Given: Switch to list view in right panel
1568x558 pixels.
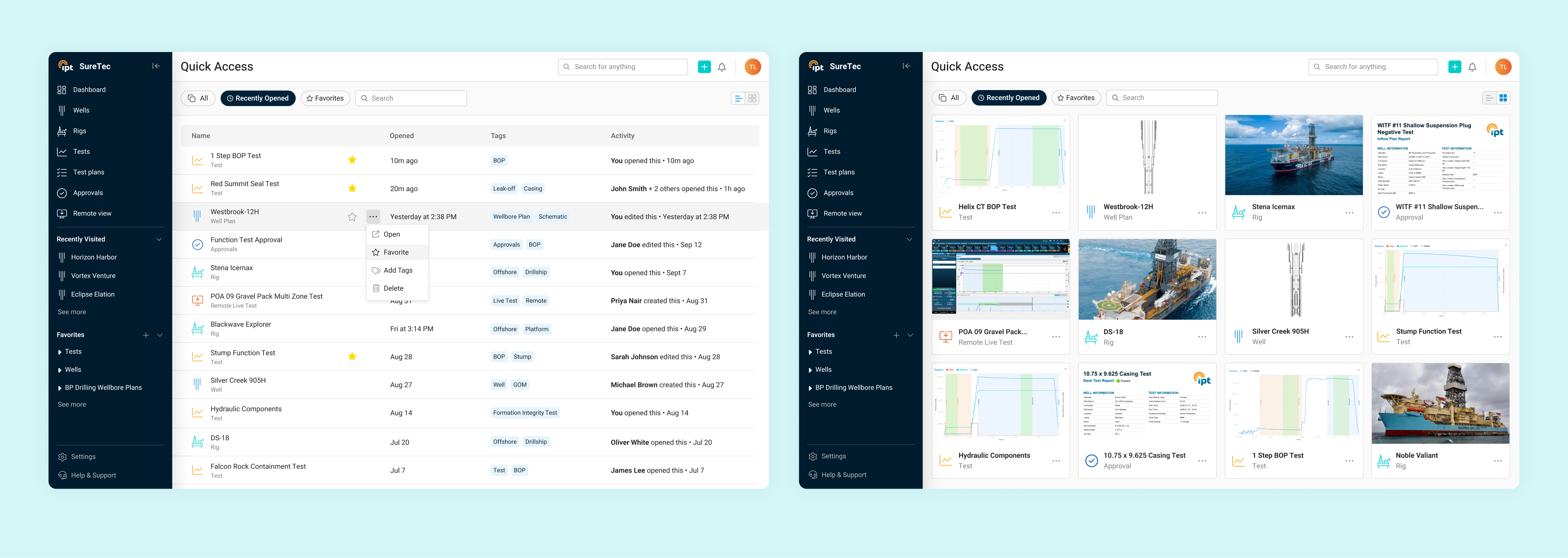Looking at the screenshot, I should (1489, 98).
